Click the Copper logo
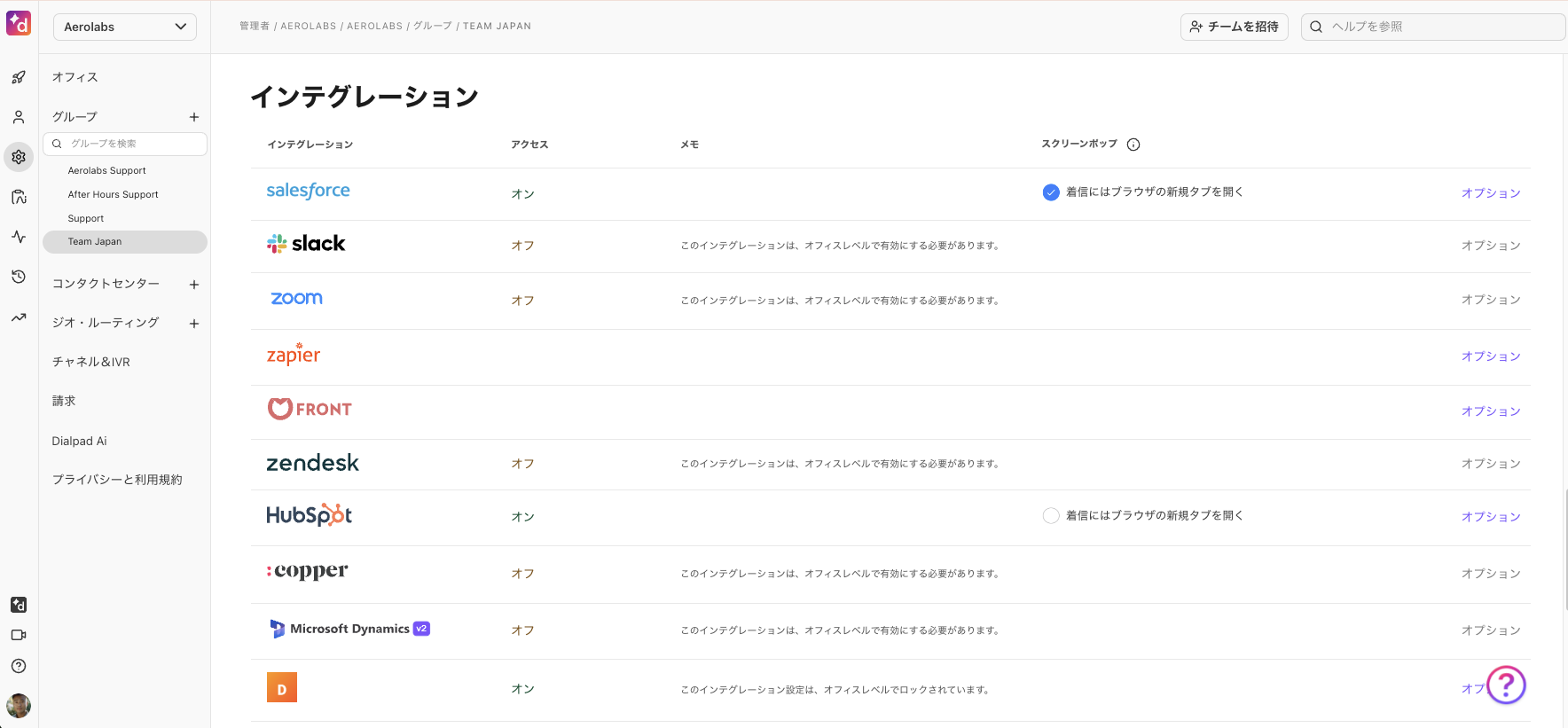This screenshot has height=728, width=1568. [307, 571]
